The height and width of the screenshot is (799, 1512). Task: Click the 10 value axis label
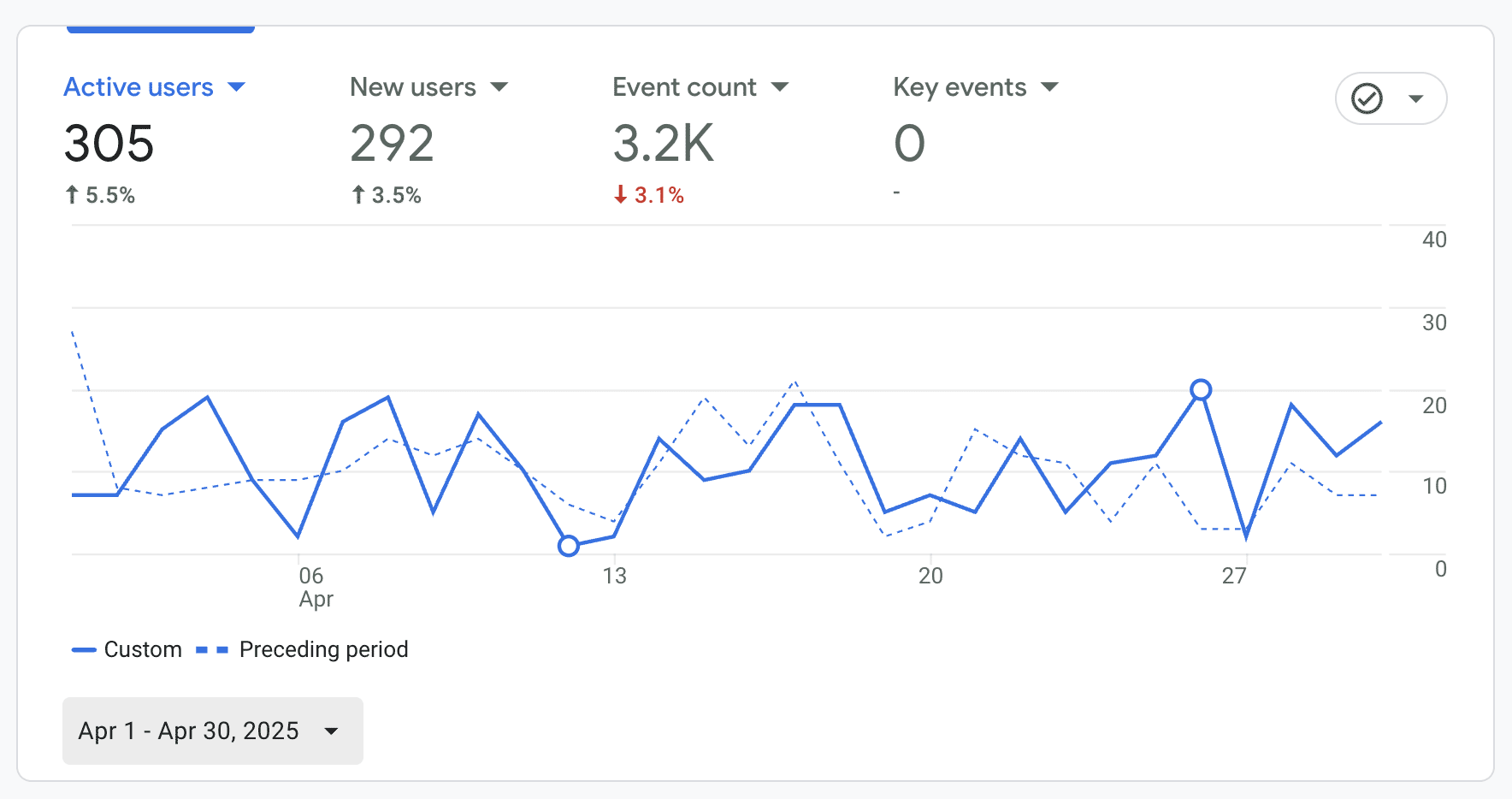[1434, 486]
